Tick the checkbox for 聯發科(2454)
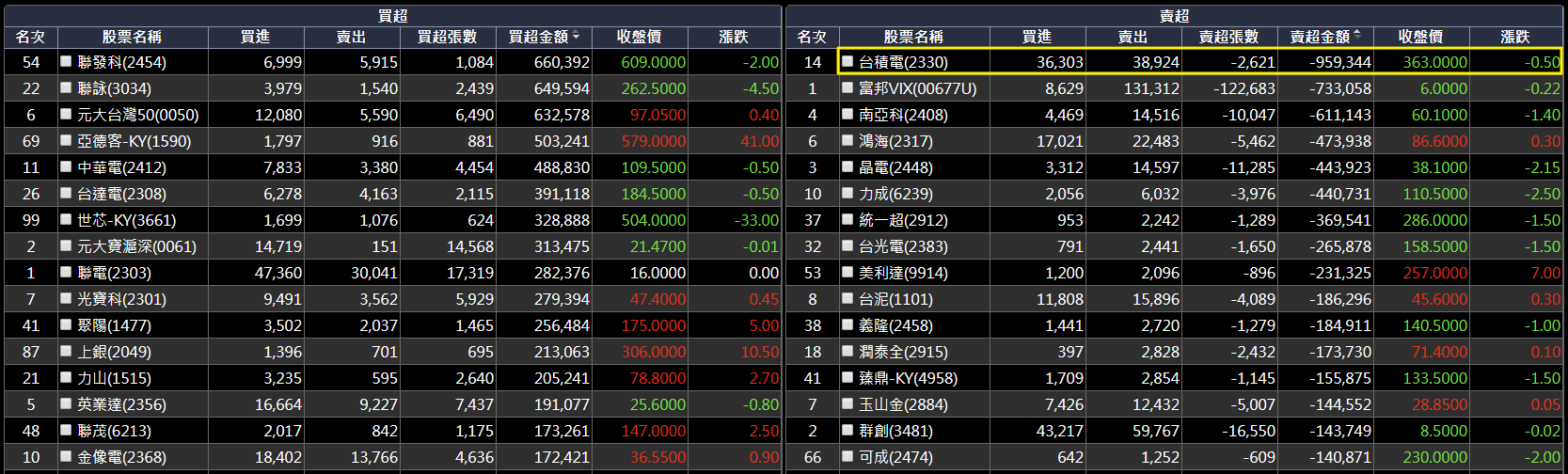This screenshot has height=474, width=1568. pyautogui.click(x=66, y=61)
